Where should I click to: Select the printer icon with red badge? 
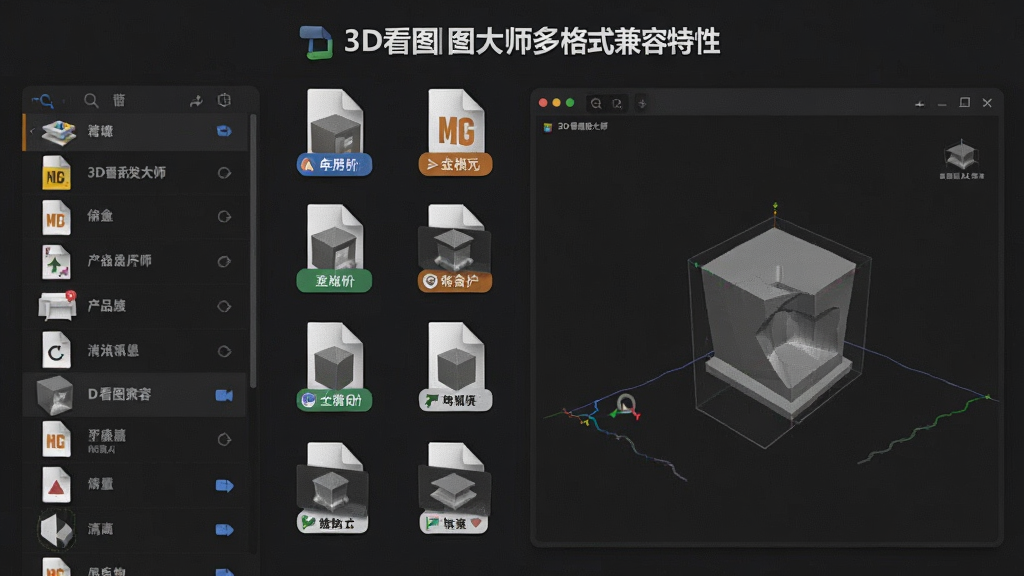(x=57, y=306)
